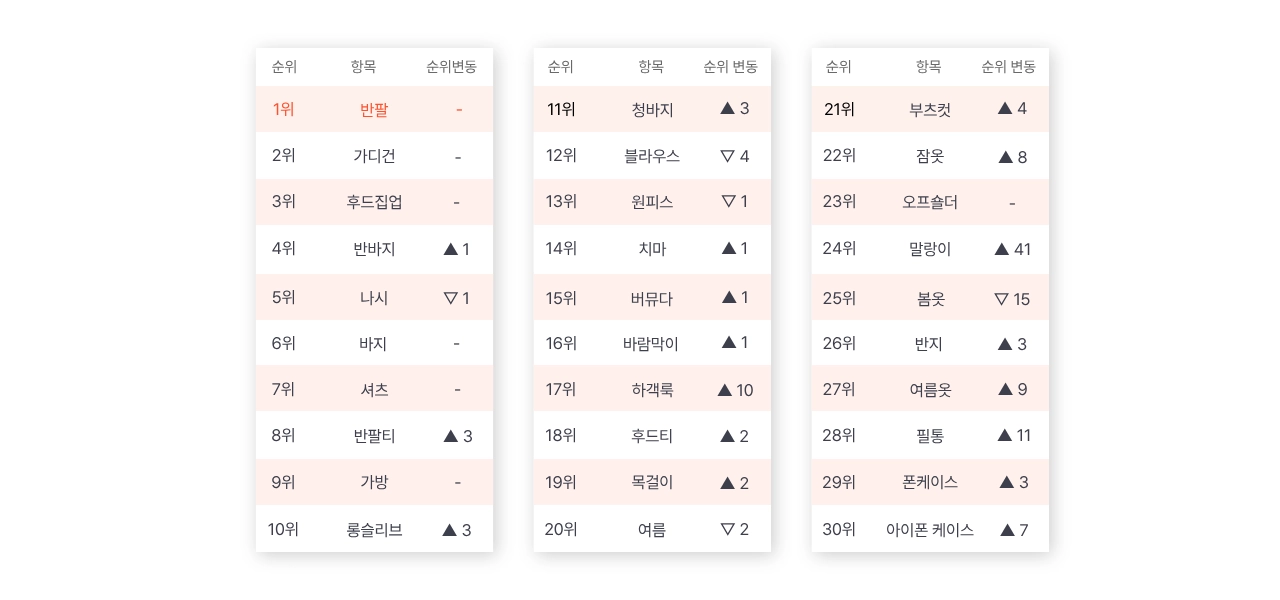Click the down triangle in the 봄옷 row
Screen dimensions: 1280x600
tap(1002, 299)
